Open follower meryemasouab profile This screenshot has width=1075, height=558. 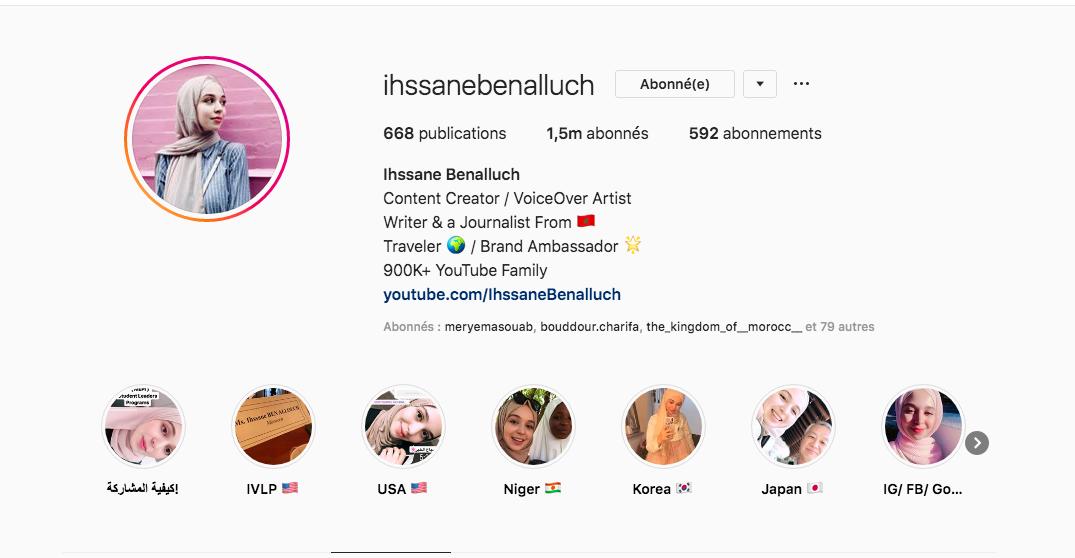pyautogui.click(x=488, y=327)
